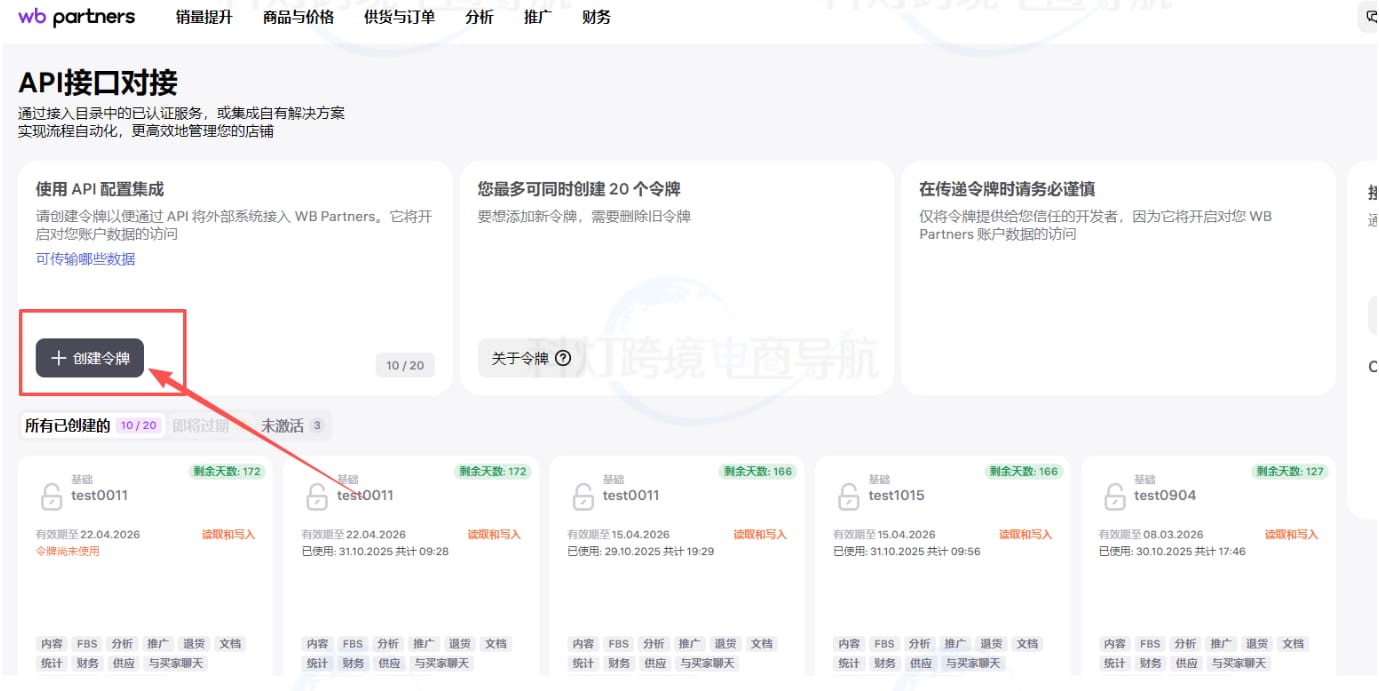
Task: Expand the 分析 navigation menu
Action: tap(479, 17)
